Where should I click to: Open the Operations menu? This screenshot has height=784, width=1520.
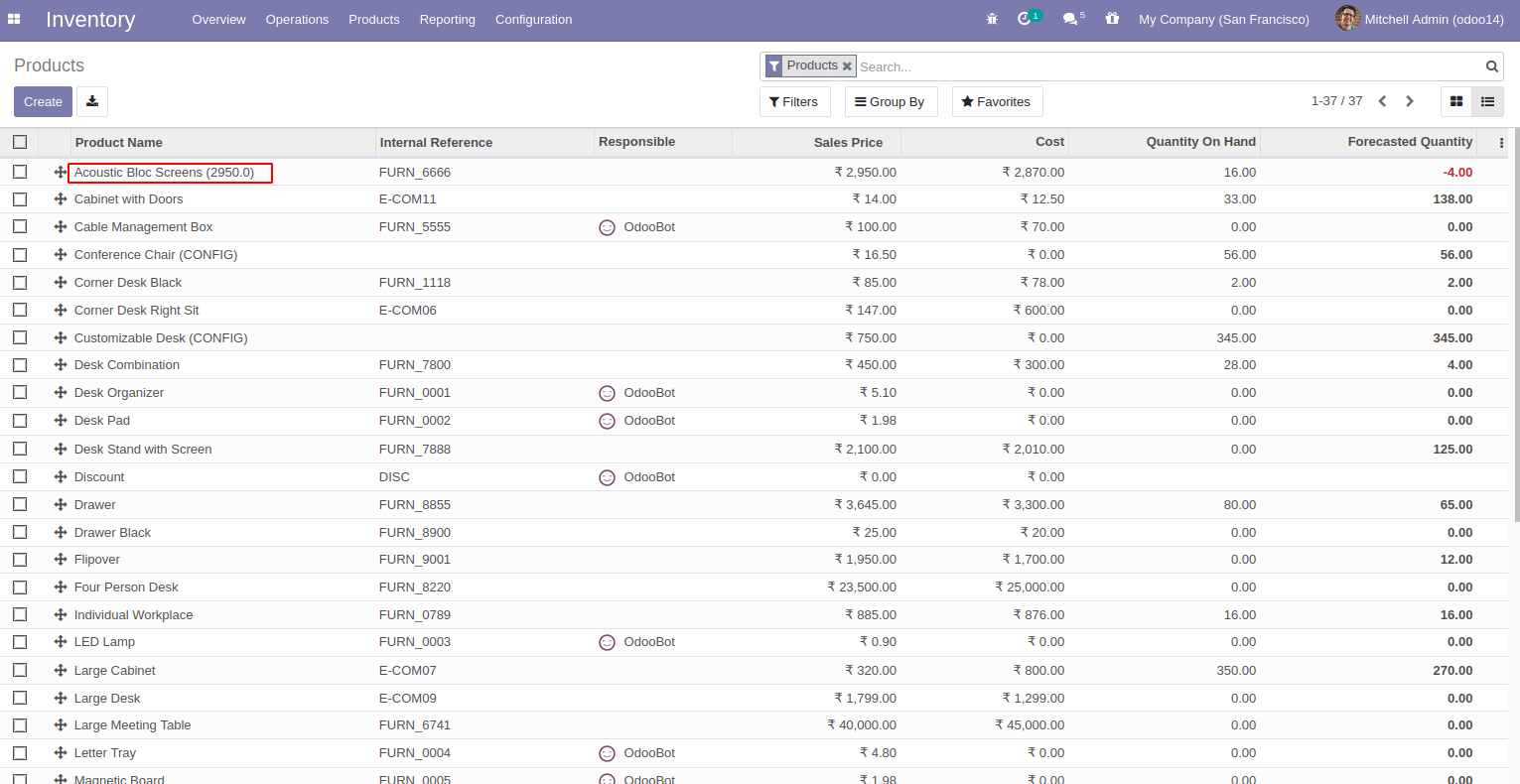tap(297, 19)
